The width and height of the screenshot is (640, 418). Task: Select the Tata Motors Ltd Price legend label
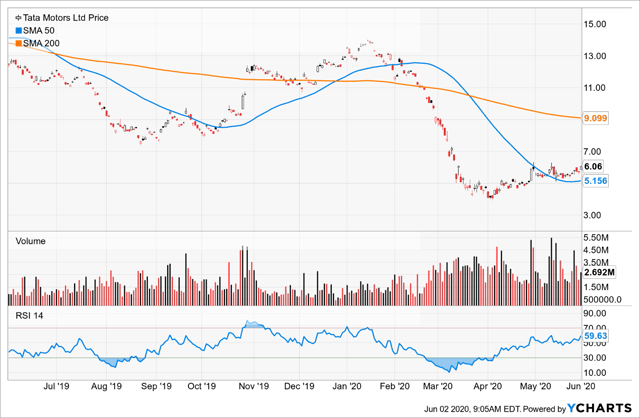[x=66, y=18]
